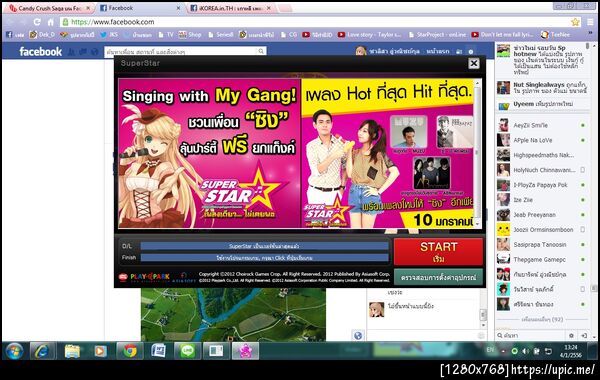The height and width of the screenshot is (380, 600).
Task: Click the SuperStar banner vertical scrollbar
Action: click(x=477, y=153)
